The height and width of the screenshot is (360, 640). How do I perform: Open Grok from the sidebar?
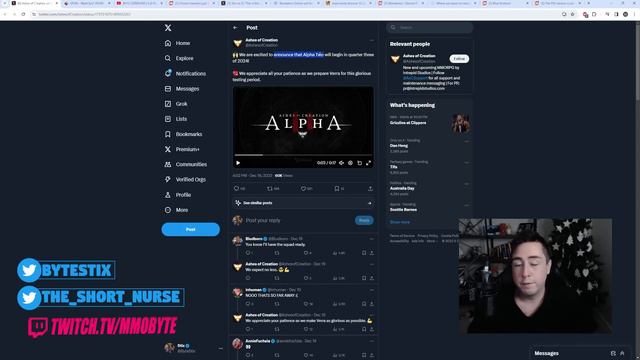pos(176,104)
